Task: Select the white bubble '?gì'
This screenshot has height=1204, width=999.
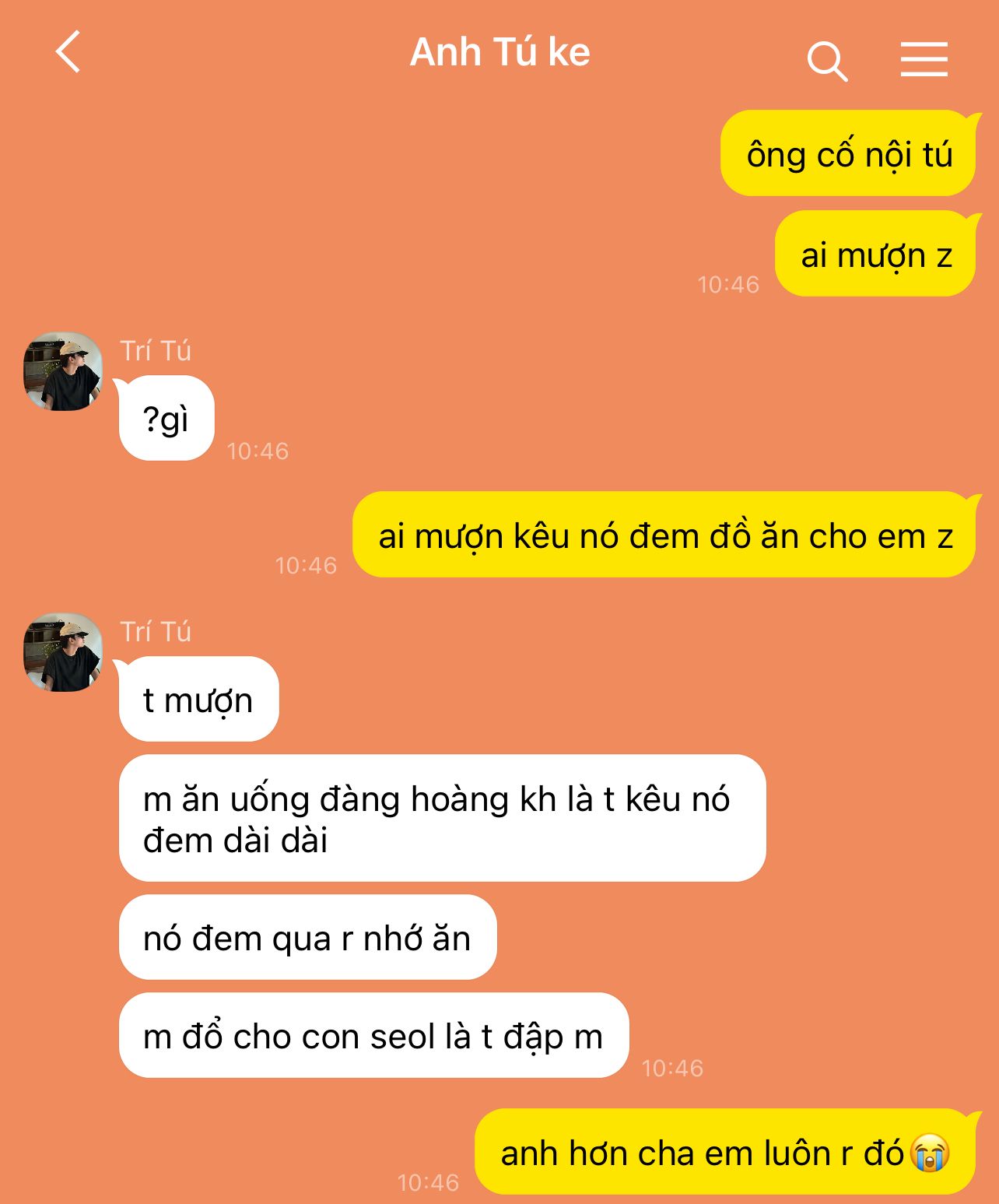Action: pyautogui.click(x=166, y=419)
